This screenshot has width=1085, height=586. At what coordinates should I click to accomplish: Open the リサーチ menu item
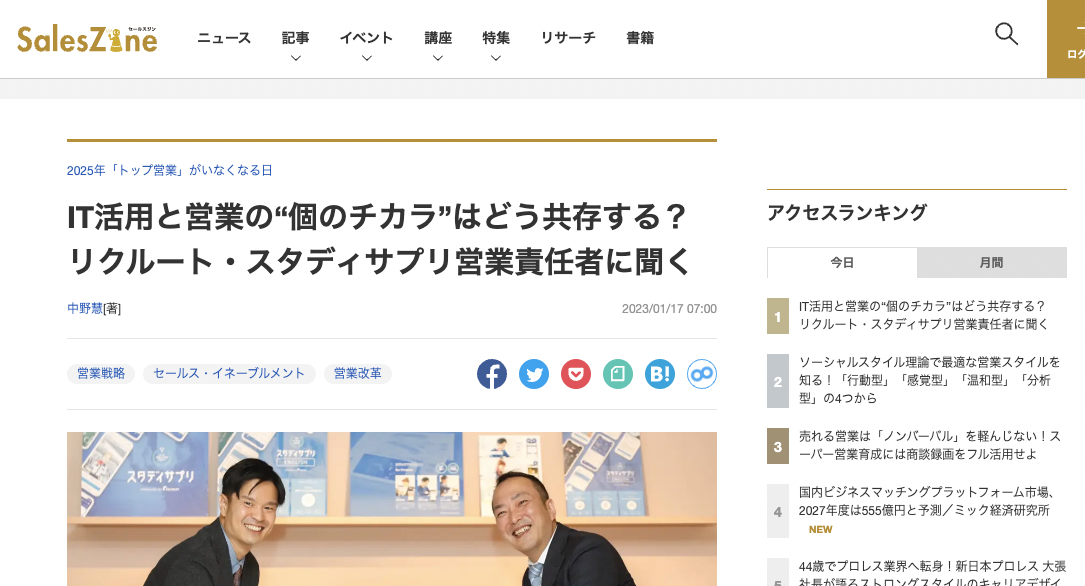click(568, 38)
